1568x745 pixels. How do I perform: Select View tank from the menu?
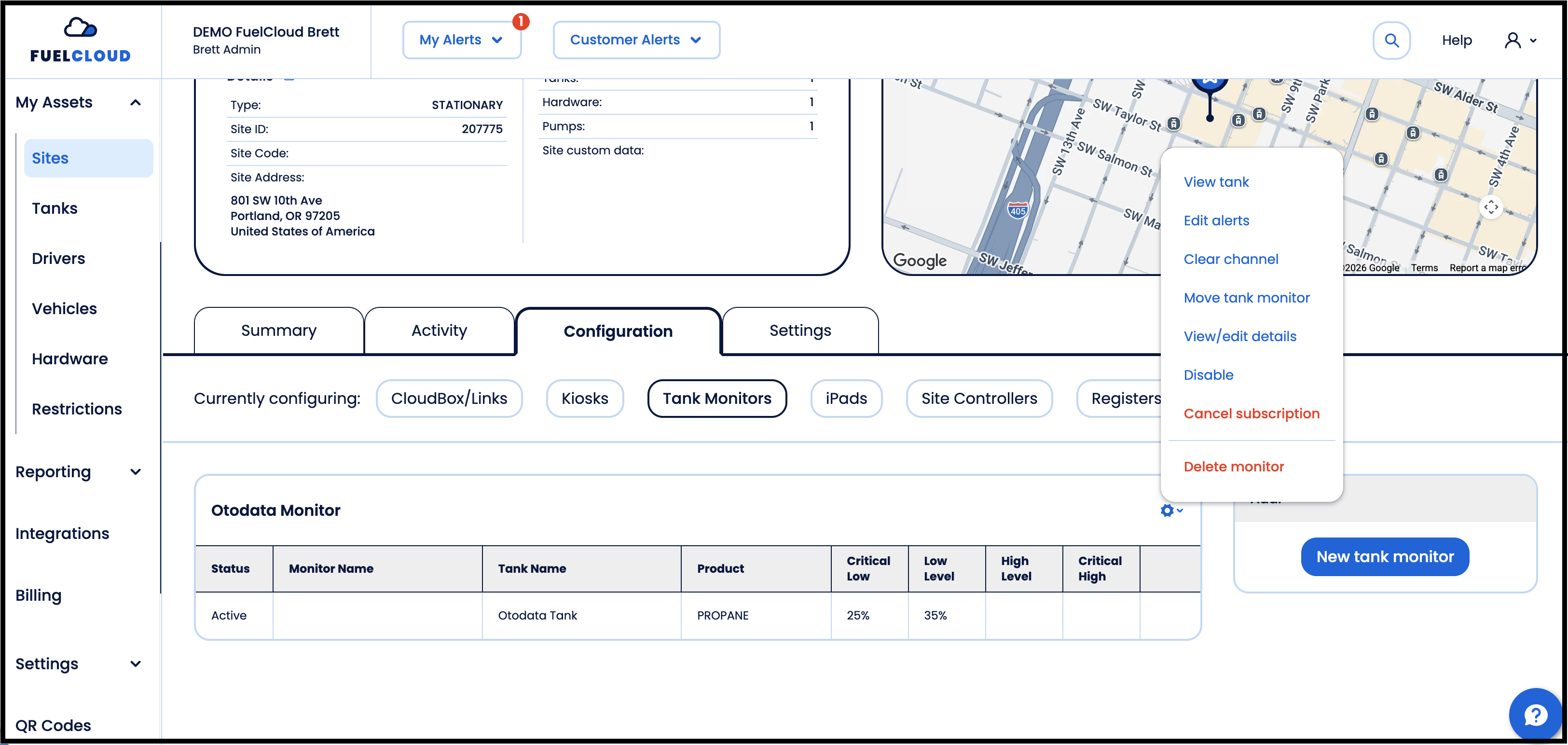tap(1216, 181)
